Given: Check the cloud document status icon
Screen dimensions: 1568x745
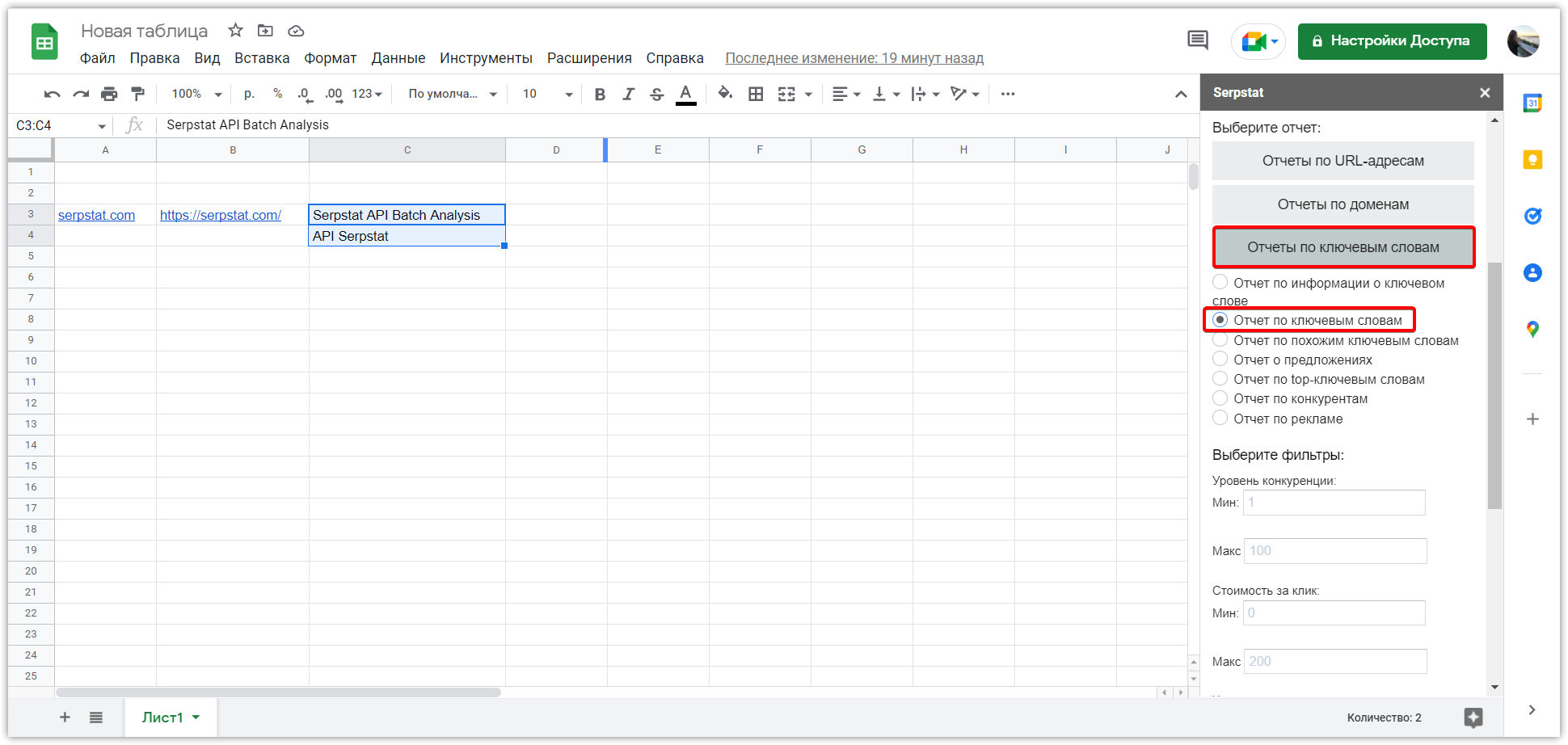Looking at the screenshot, I should pyautogui.click(x=296, y=31).
